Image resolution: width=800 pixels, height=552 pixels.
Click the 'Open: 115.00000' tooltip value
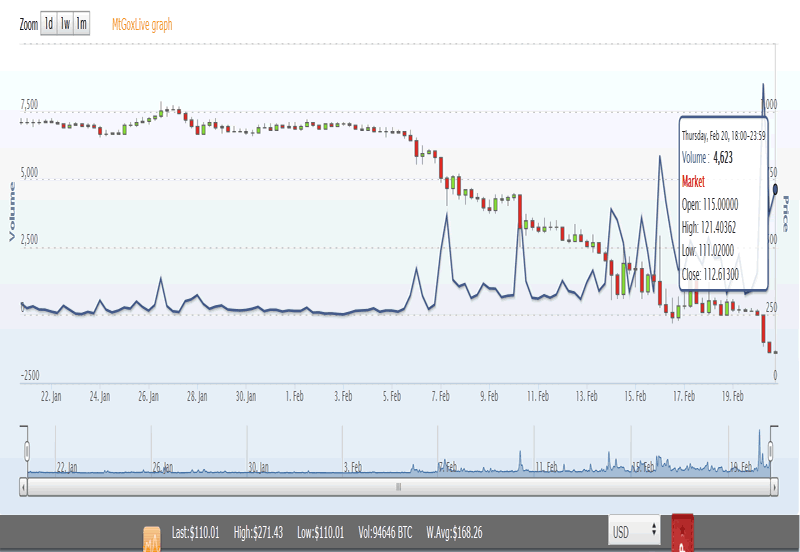(710, 205)
